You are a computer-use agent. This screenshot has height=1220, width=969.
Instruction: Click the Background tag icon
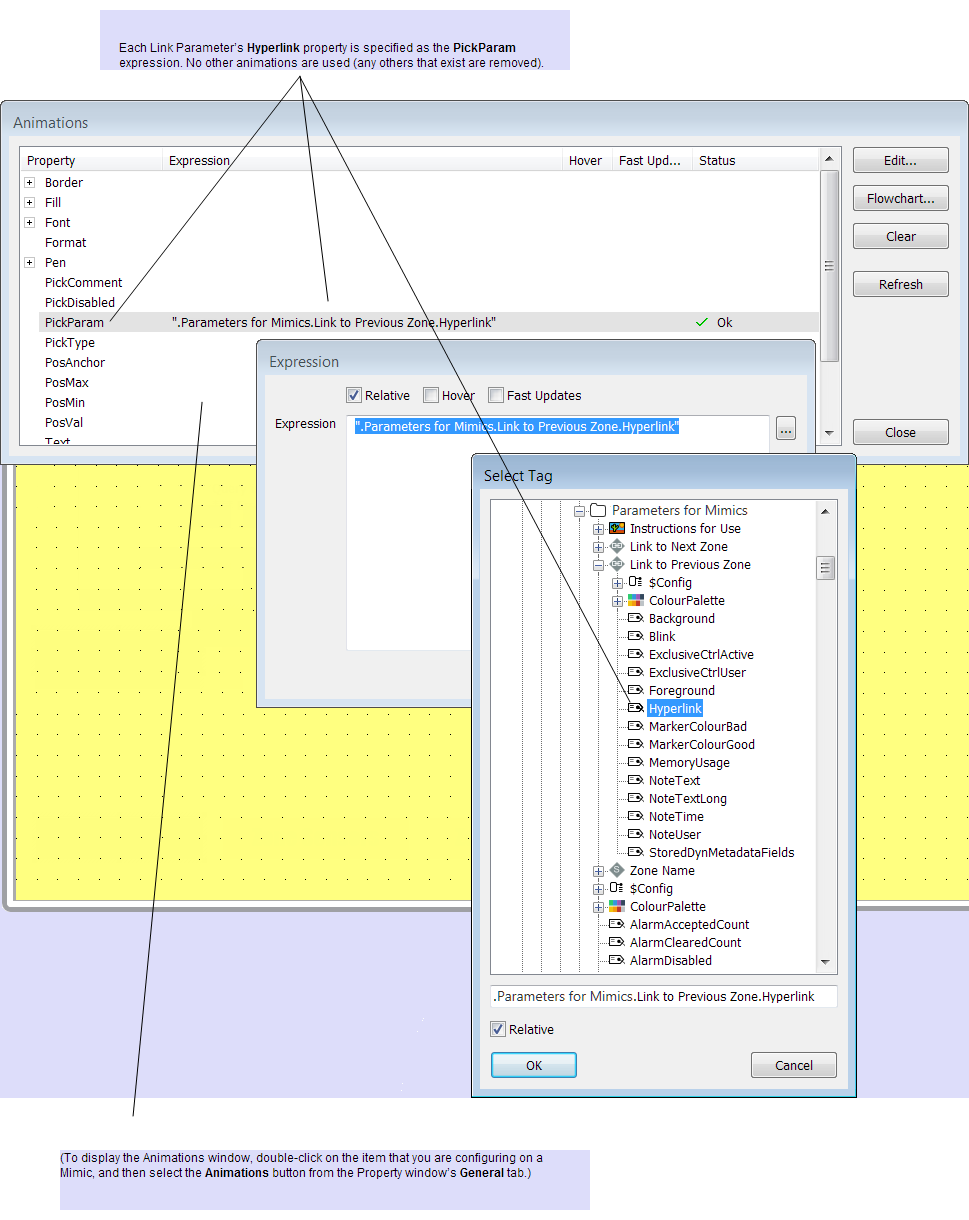pos(633,618)
